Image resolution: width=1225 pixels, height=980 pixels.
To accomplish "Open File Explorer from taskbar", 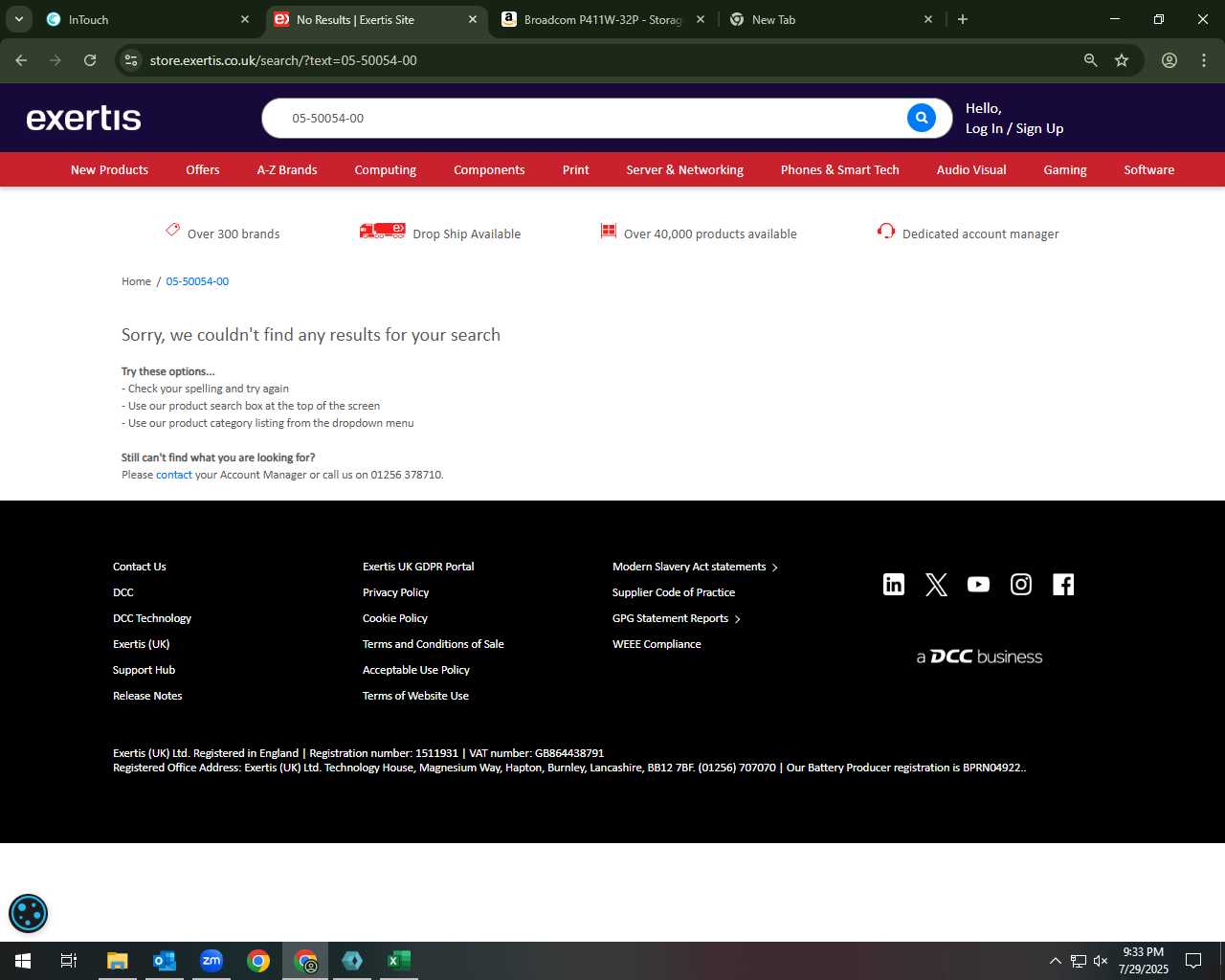I will click(118, 961).
